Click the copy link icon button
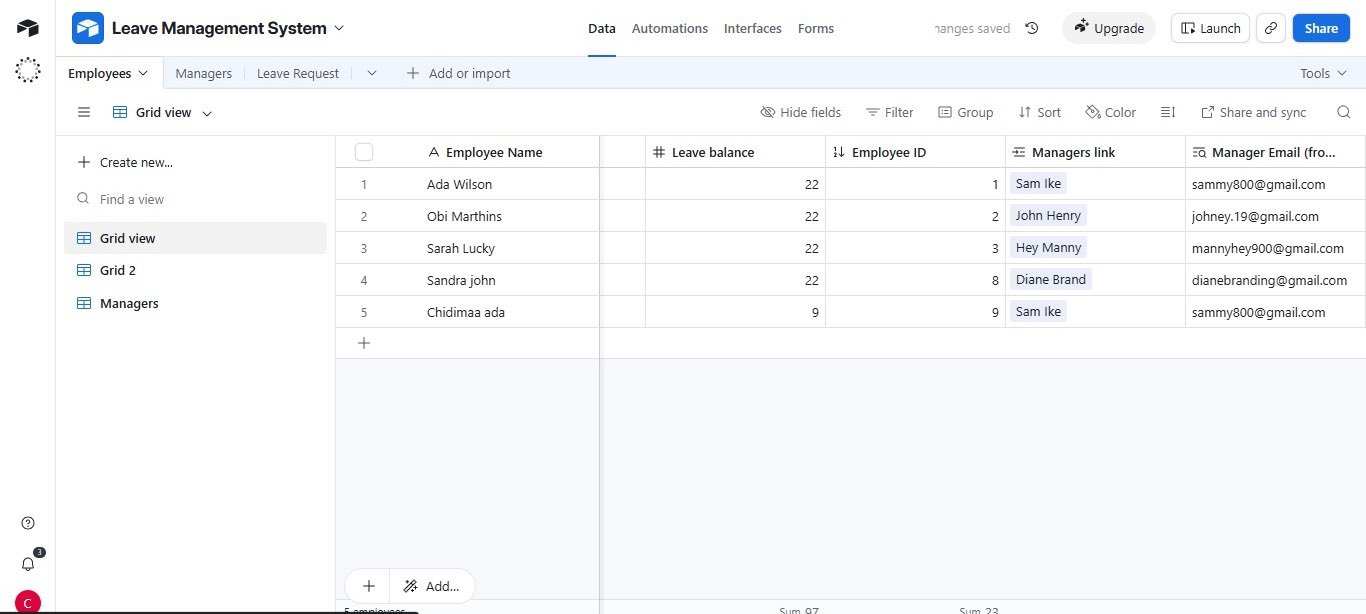This screenshot has width=1366, height=614. point(1270,28)
